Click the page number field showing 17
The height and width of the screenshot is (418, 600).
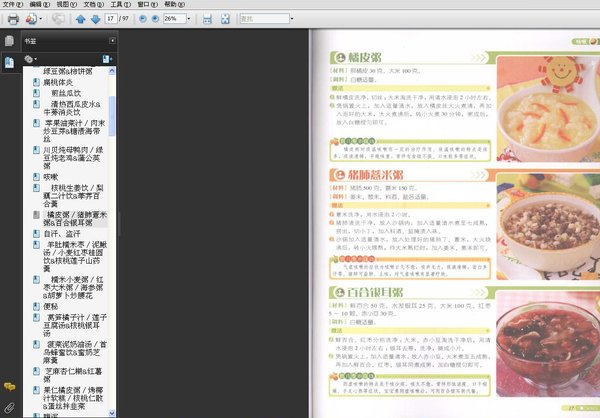tap(111, 18)
